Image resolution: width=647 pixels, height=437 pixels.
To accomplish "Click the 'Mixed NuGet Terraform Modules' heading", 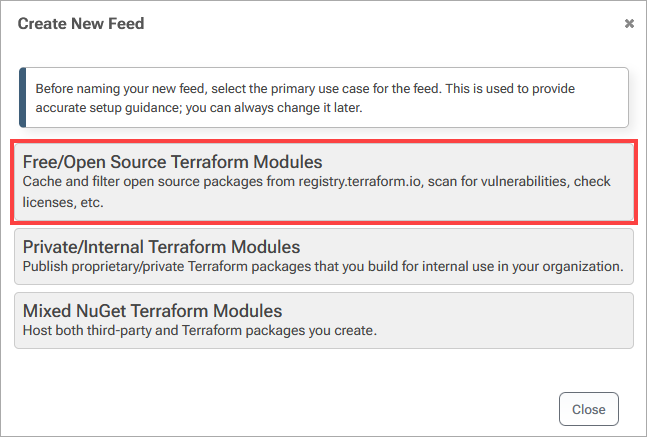I will point(152,311).
